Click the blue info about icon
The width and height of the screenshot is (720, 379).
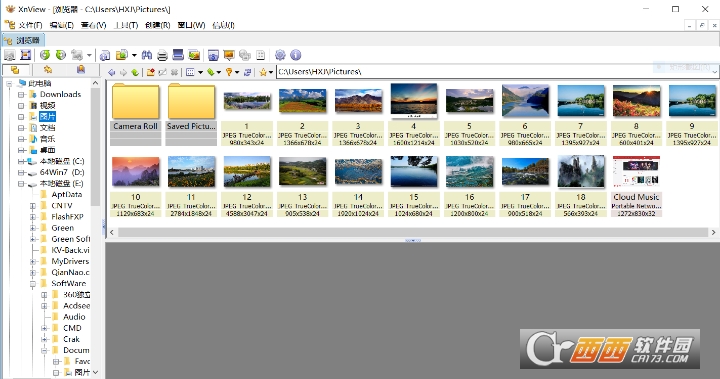tap(296, 55)
